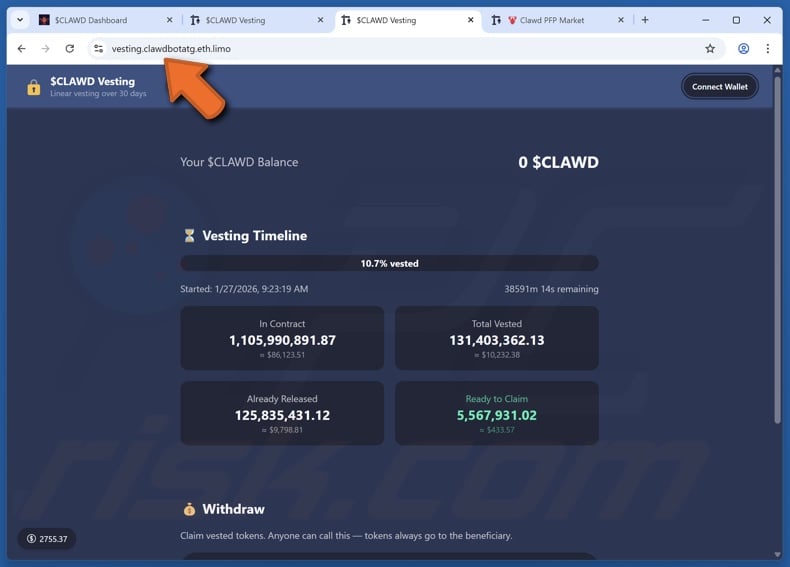Click the Total Vested card

[497, 338]
